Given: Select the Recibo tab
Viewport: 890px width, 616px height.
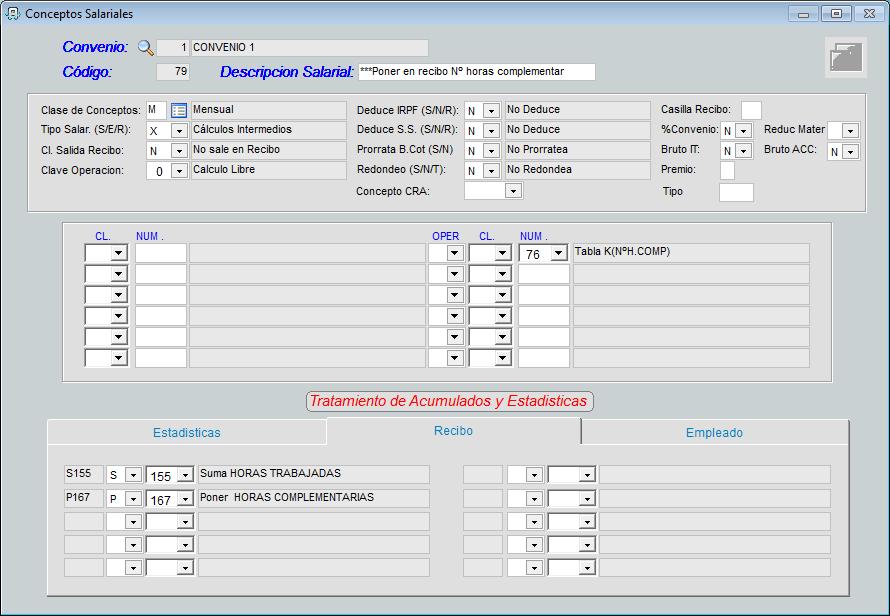Looking at the screenshot, I should click(454, 431).
